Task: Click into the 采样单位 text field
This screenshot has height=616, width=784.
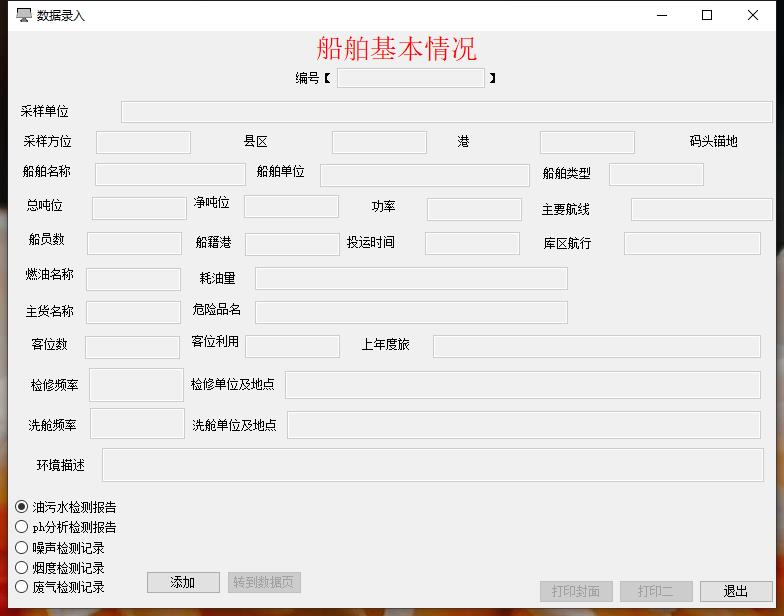Action: click(x=446, y=112)
